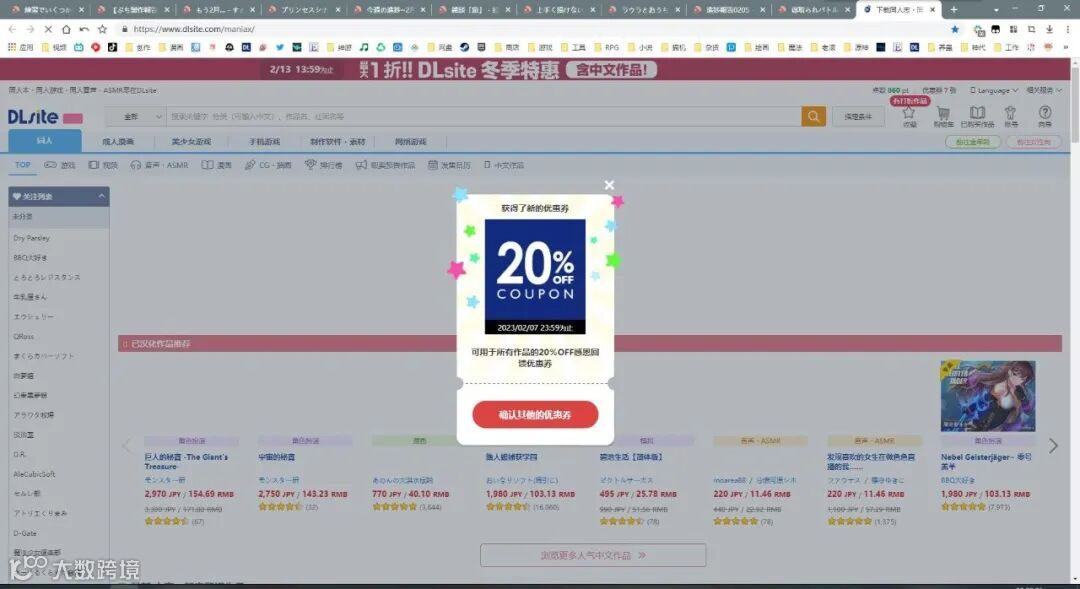The height and width of the screenshot is (589, 1080).
Task: Stop page loading in browser toolbar
Action: pyautogui.click(x=48, y=30)
